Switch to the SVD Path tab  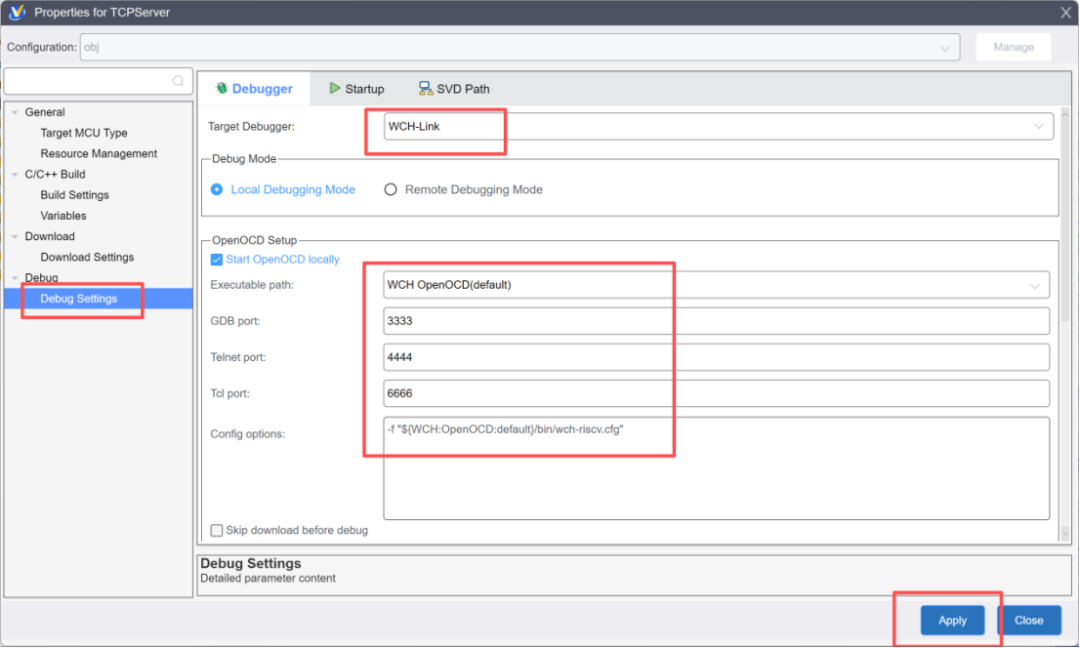(454, 89)
